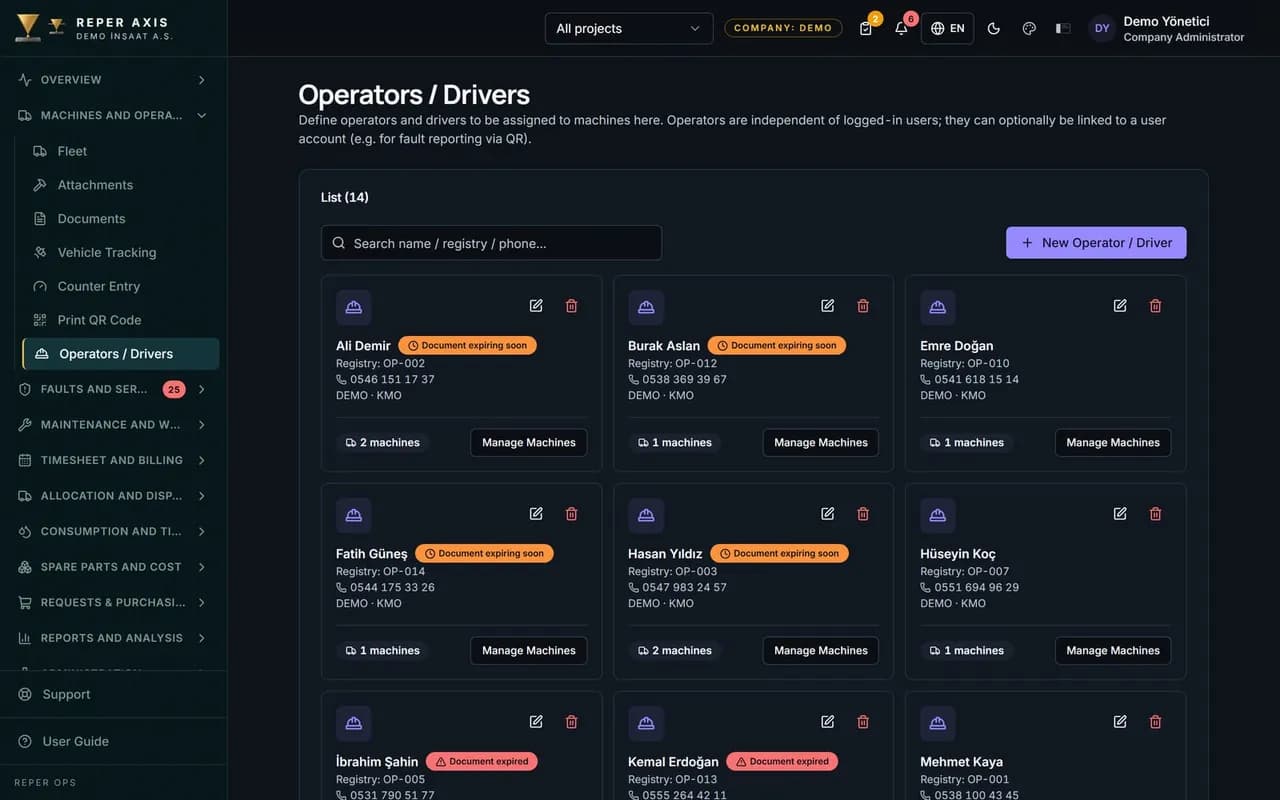Click the New Operator / Driver button

pos(1096,243)
